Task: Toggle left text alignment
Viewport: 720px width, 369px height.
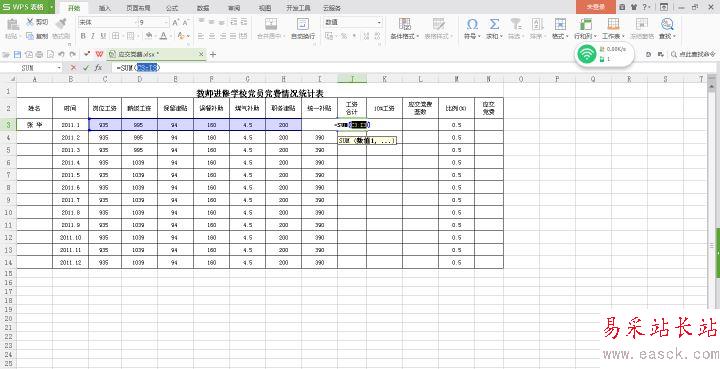Action: coord(201,36)
